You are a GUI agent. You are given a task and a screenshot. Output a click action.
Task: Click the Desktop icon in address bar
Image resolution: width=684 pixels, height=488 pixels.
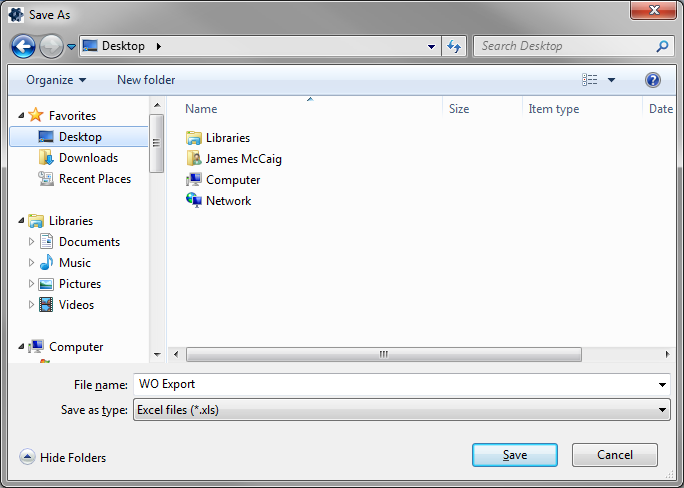90,46
